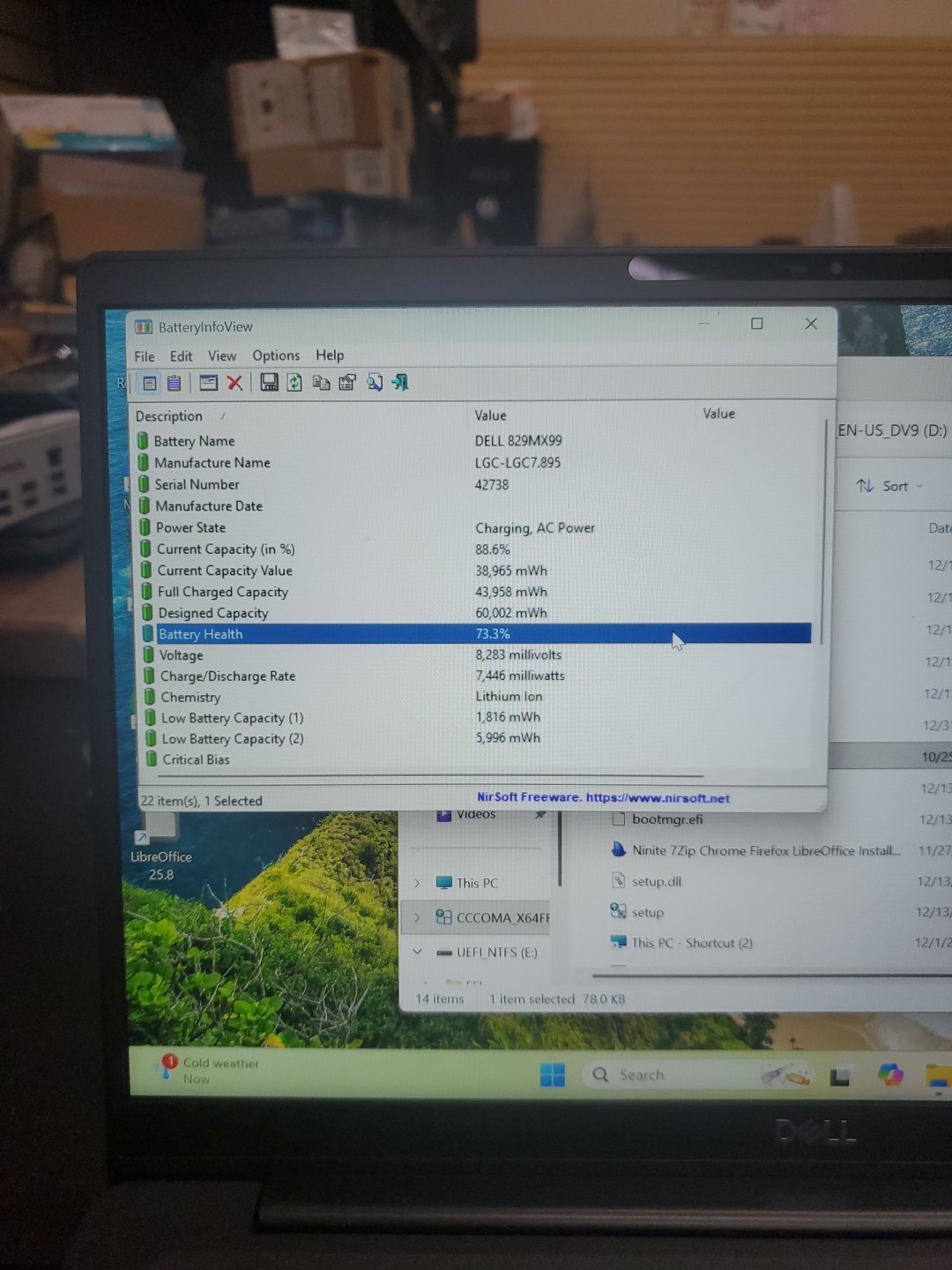Select the Voltage row

(x=476, y=655)
